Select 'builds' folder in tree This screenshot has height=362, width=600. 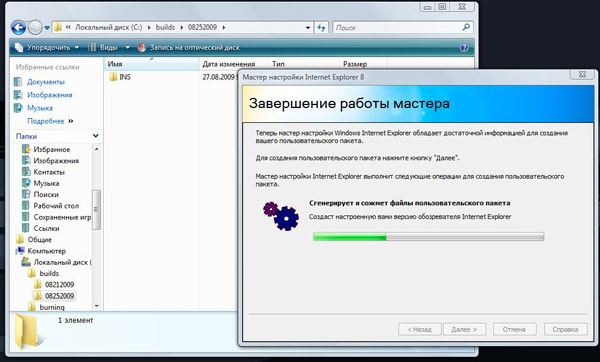click(x=49, y=273)
